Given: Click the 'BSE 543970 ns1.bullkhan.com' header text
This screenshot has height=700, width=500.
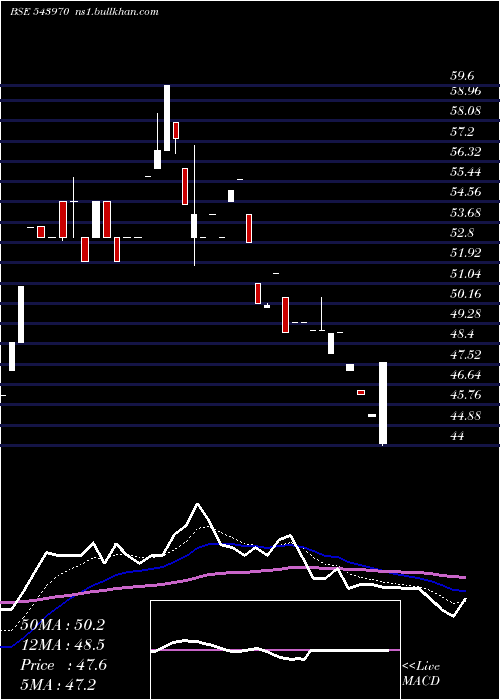Looking at the screenshot, I should coord(84,12).
